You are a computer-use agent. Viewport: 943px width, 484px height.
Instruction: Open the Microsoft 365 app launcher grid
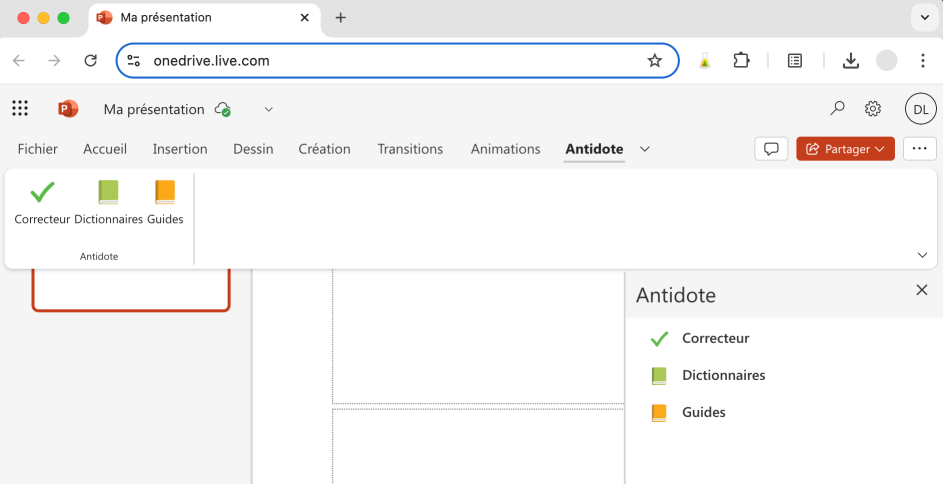tap(20, 109)
